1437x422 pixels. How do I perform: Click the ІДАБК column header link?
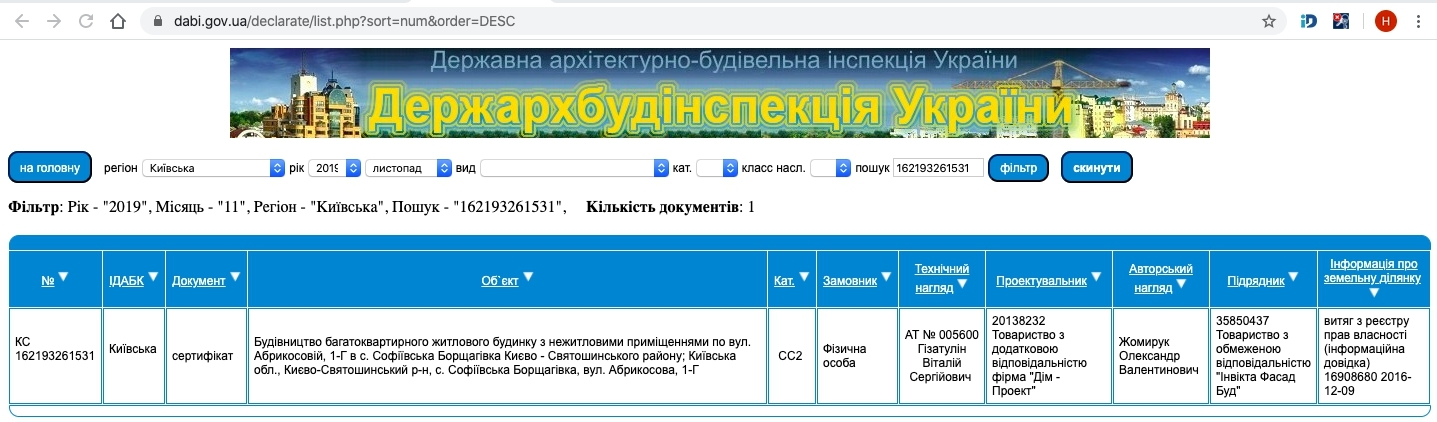pos(126,281)
